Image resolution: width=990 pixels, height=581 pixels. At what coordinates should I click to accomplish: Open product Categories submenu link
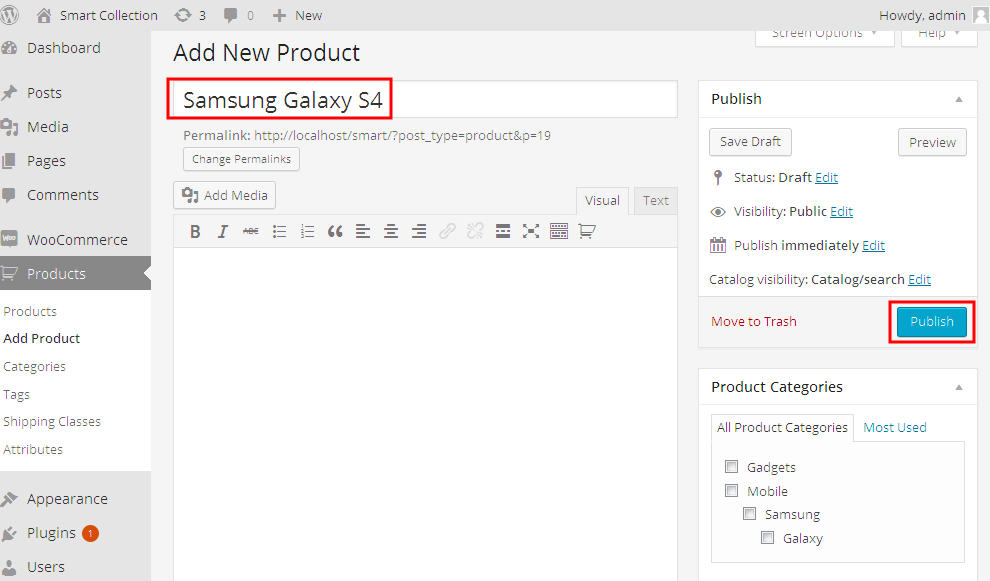pyautogui.click(x=34, y=366)
